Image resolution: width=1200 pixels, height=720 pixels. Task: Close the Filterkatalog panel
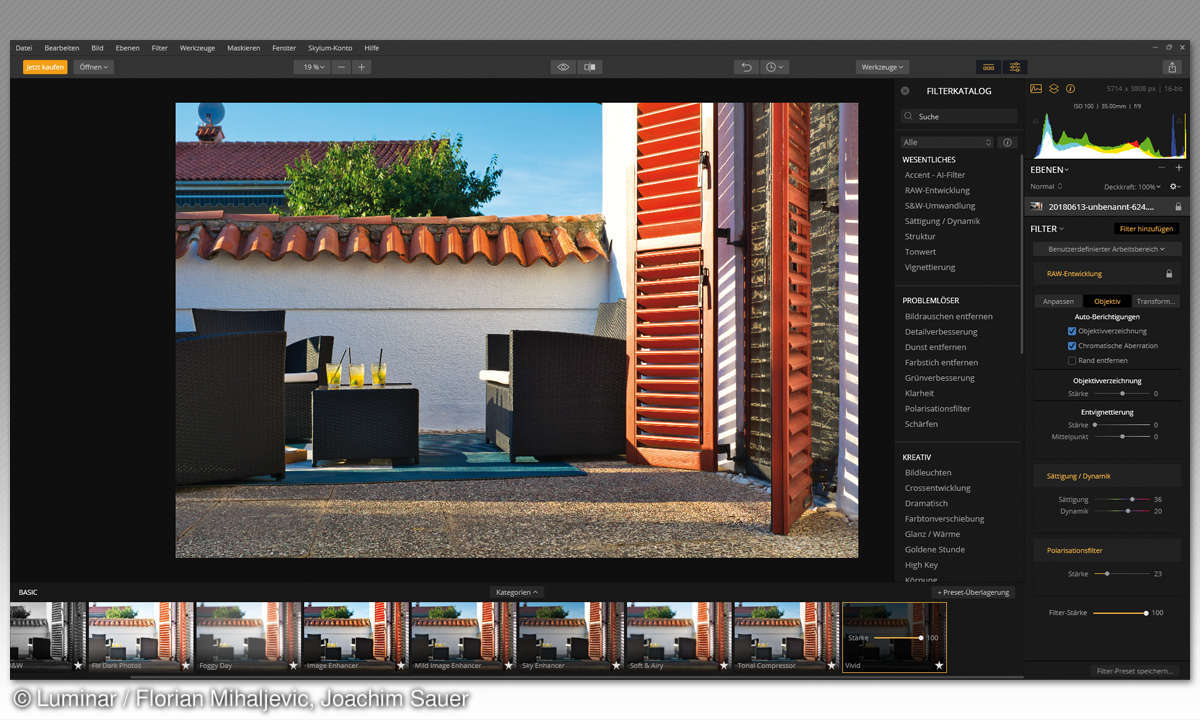[905, 91]
